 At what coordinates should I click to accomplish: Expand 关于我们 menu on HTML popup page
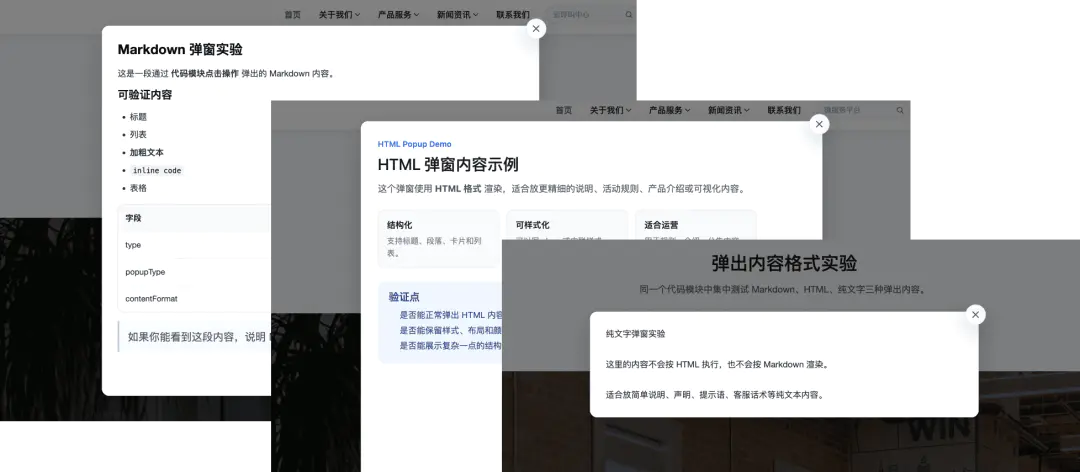pyautogui.click(x=610, y=110)
